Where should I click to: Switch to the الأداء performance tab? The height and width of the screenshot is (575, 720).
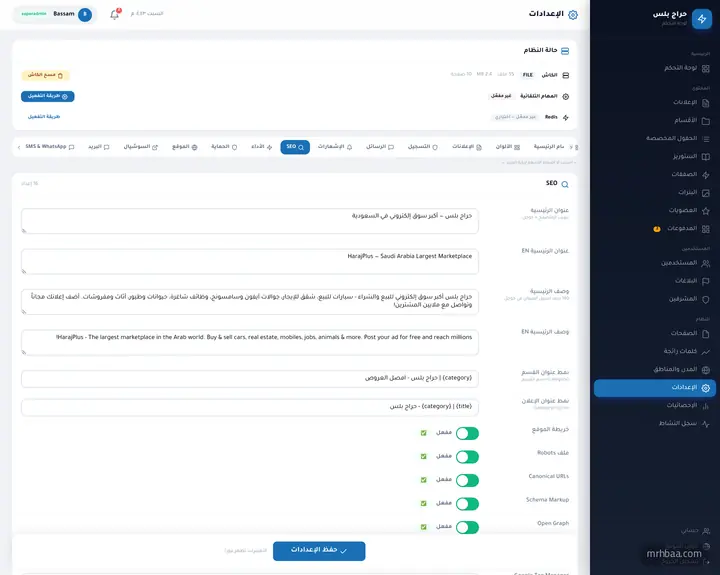[262, 147]
